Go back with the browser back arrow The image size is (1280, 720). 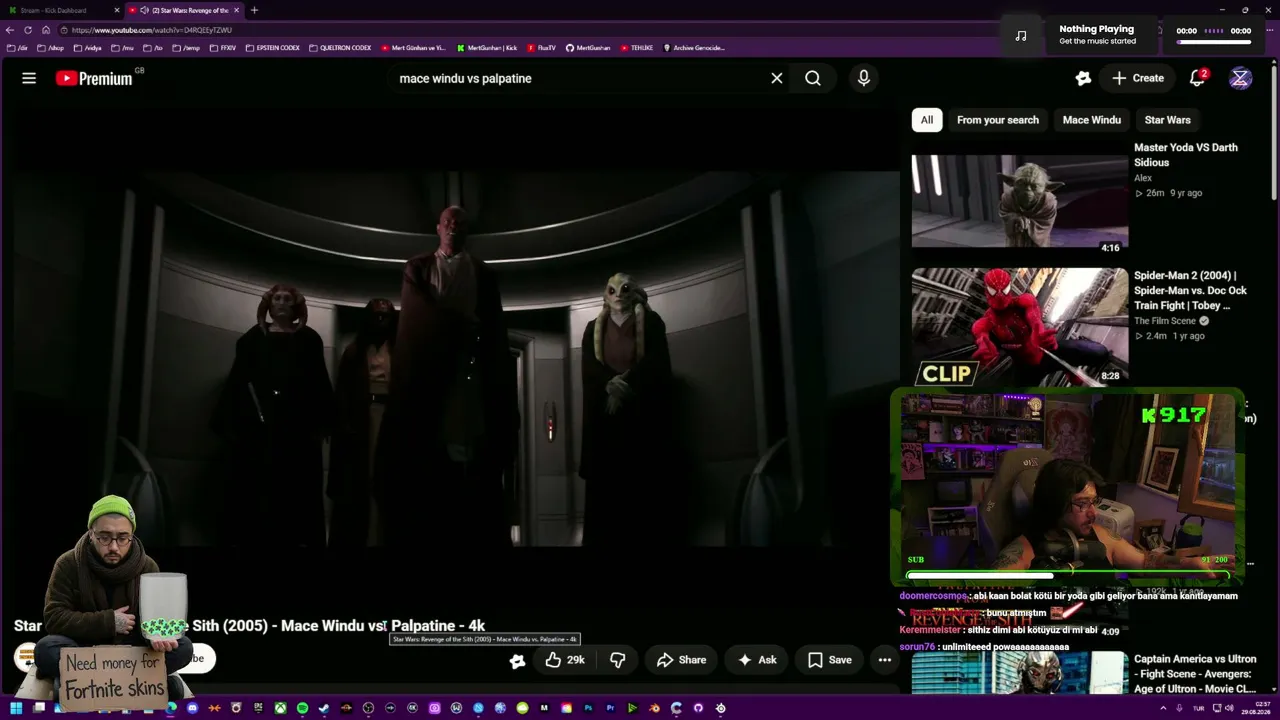[10, 30]
